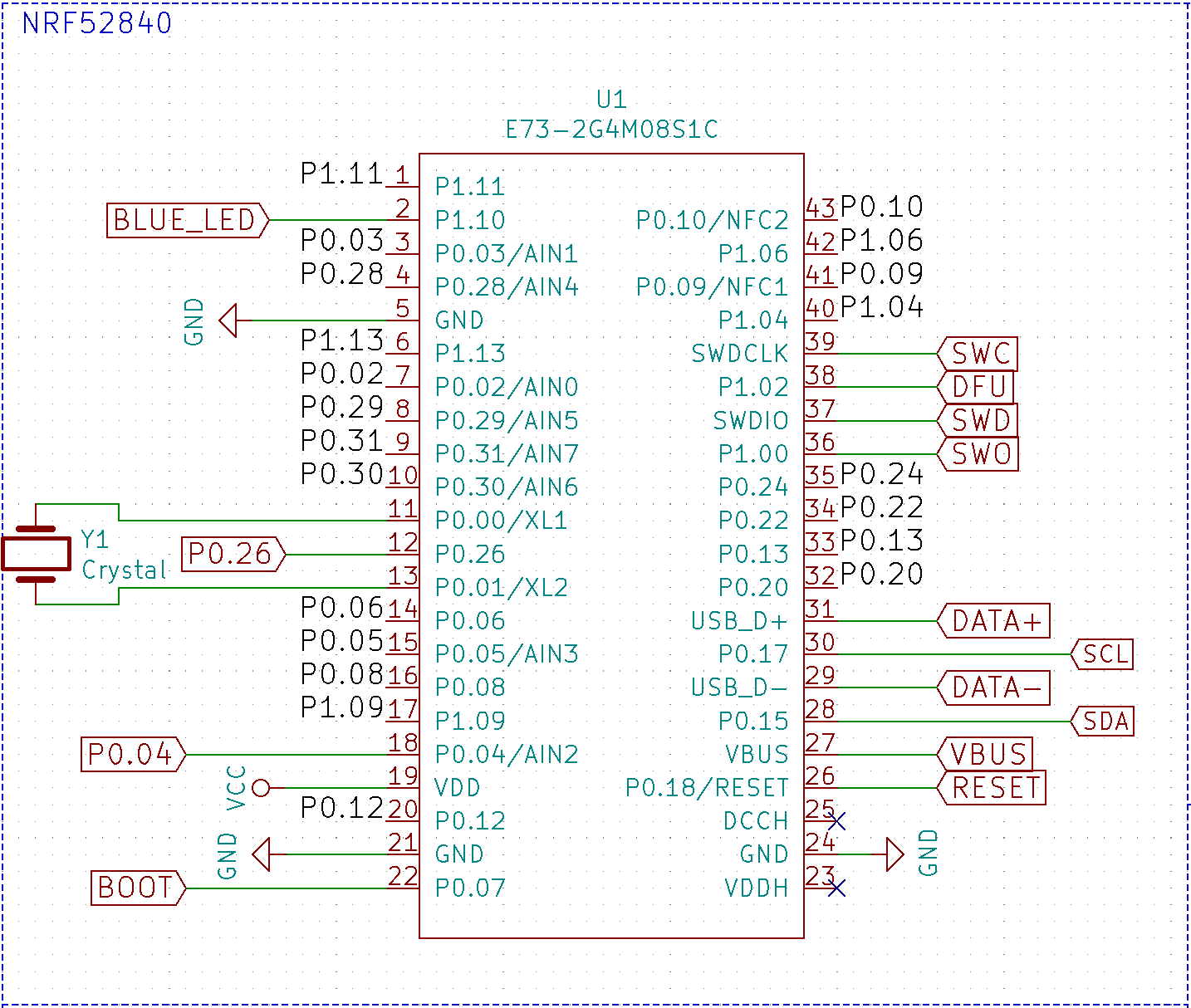The height and width of the screenshot is (1008, 1191).
Task: Select the SDA global label
Action: click(x=1103, y=722)
